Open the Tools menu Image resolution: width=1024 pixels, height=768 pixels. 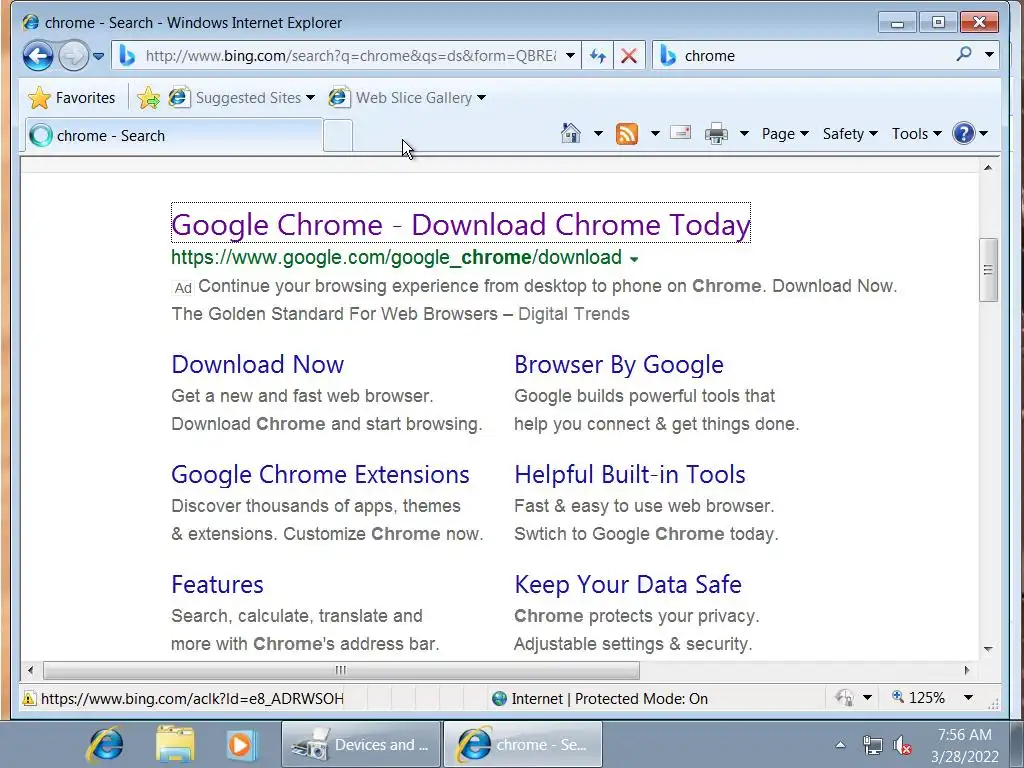tap(916, 134)
